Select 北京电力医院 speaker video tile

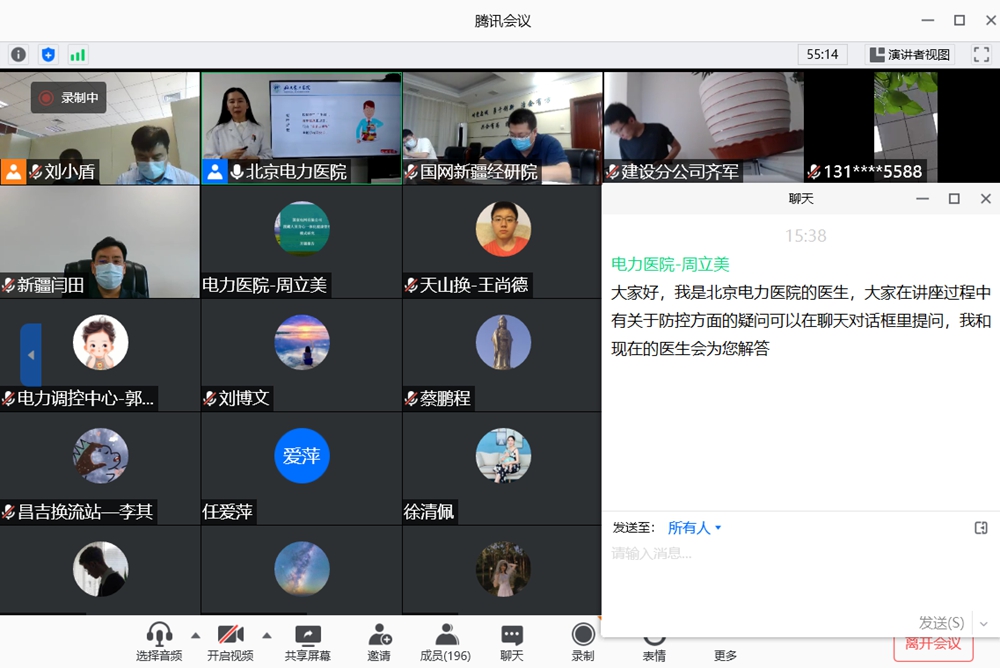302,128
